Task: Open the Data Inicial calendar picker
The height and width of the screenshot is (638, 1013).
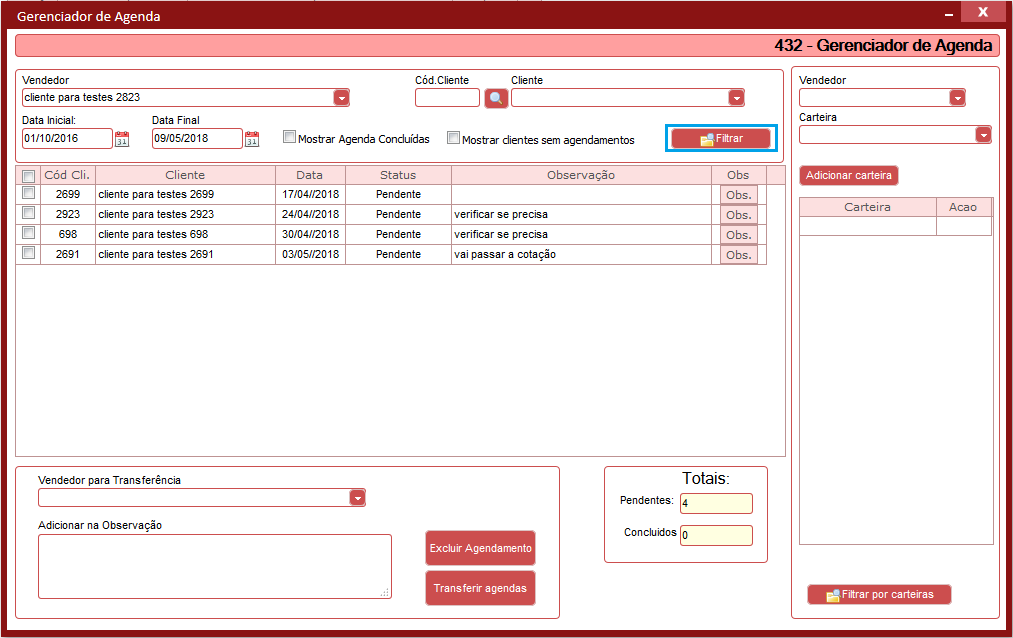Action: 122,139
